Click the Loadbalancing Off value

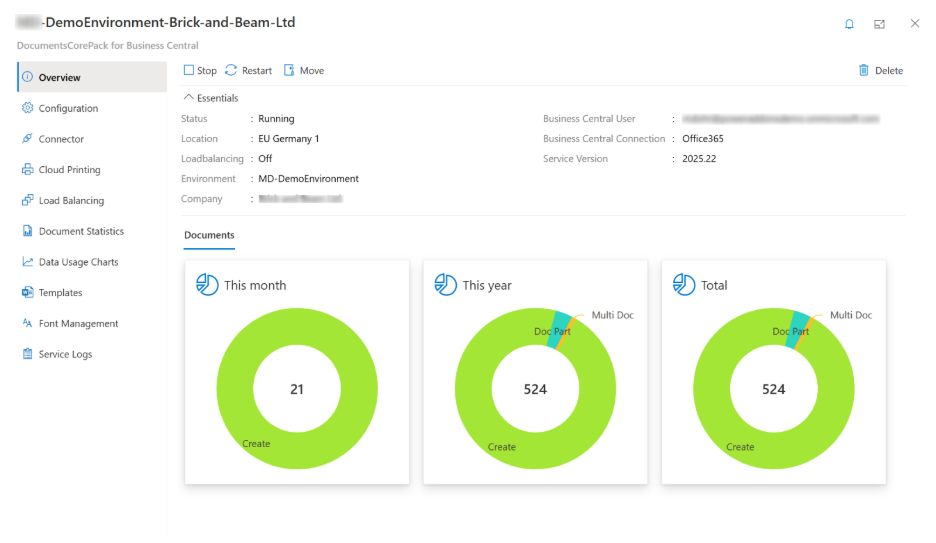[x=265, y=159]
